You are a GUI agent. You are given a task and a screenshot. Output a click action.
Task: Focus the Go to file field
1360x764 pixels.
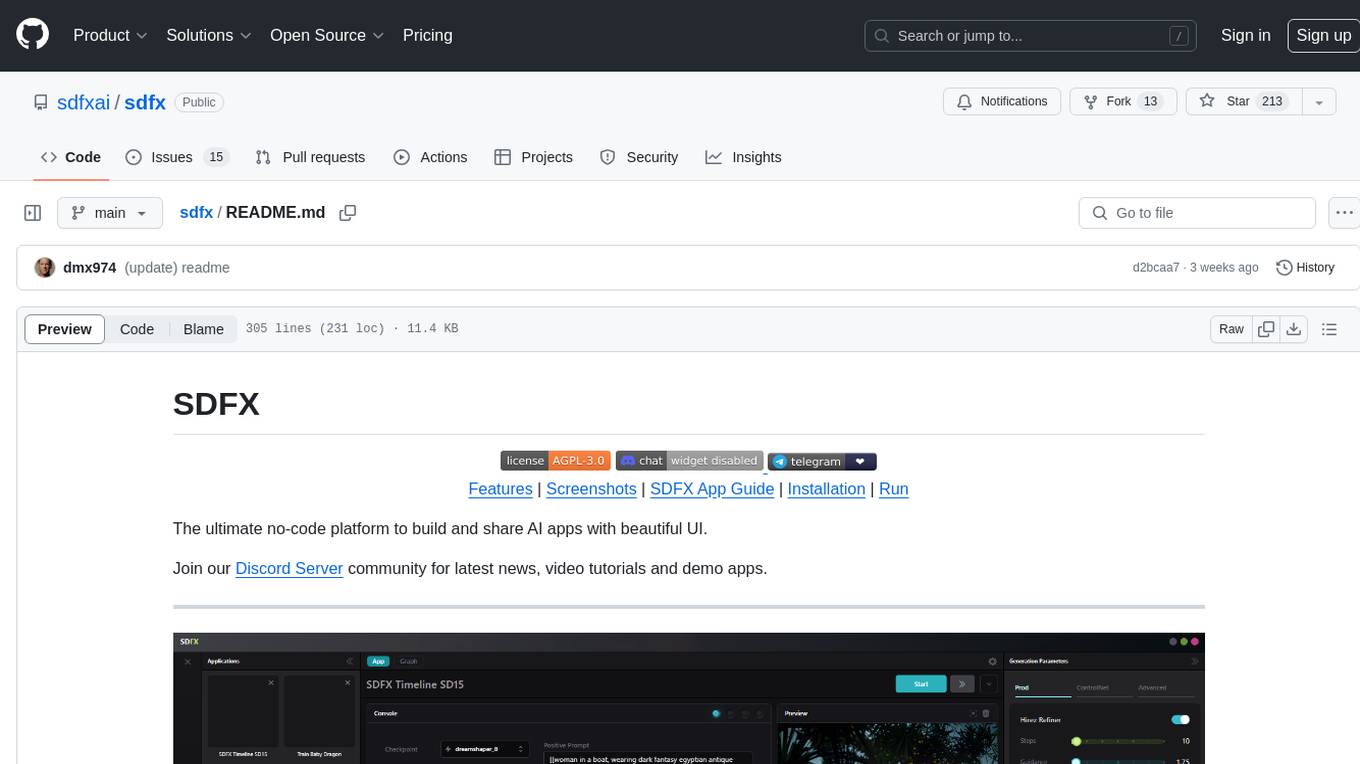(1197, 213)
